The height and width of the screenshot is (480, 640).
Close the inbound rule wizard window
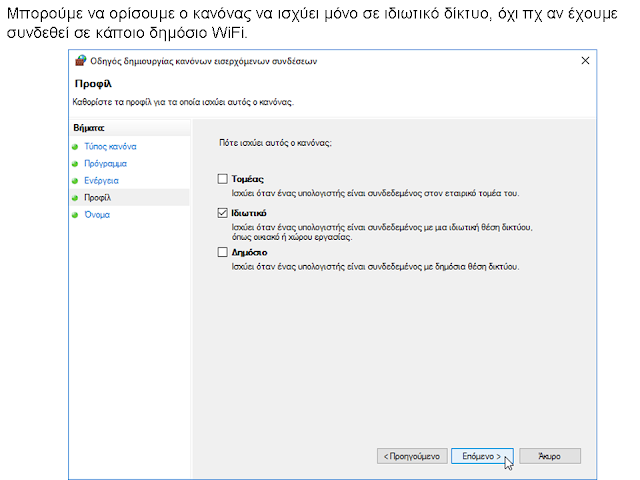click(585, 61)
